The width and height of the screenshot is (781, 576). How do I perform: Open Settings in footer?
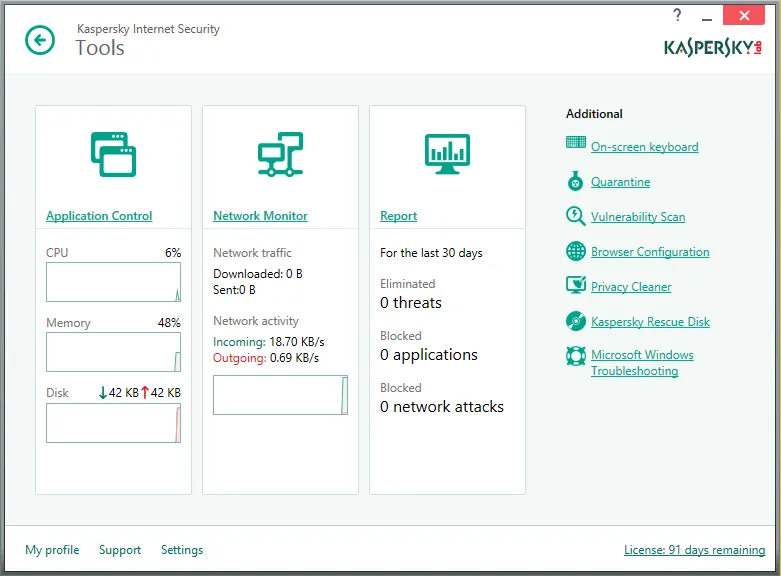click(182, 550)
